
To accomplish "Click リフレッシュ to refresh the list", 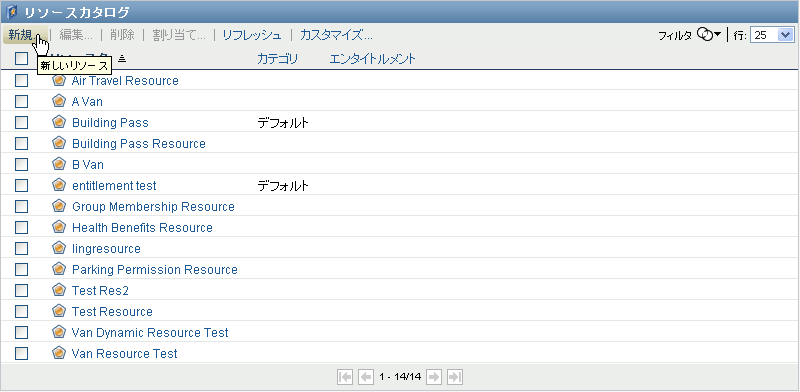I will point(252,35).
